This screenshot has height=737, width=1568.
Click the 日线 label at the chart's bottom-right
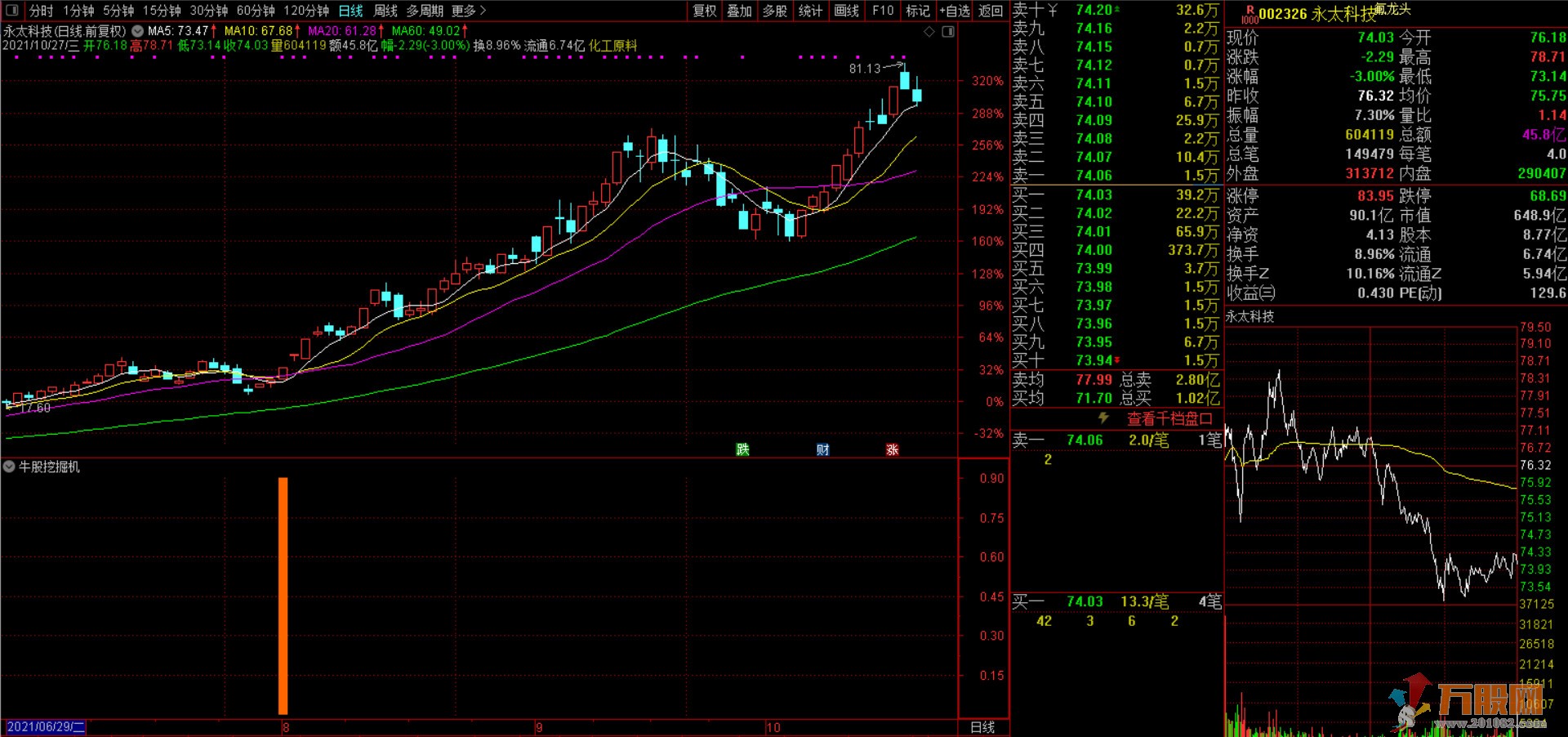point(982,727)
